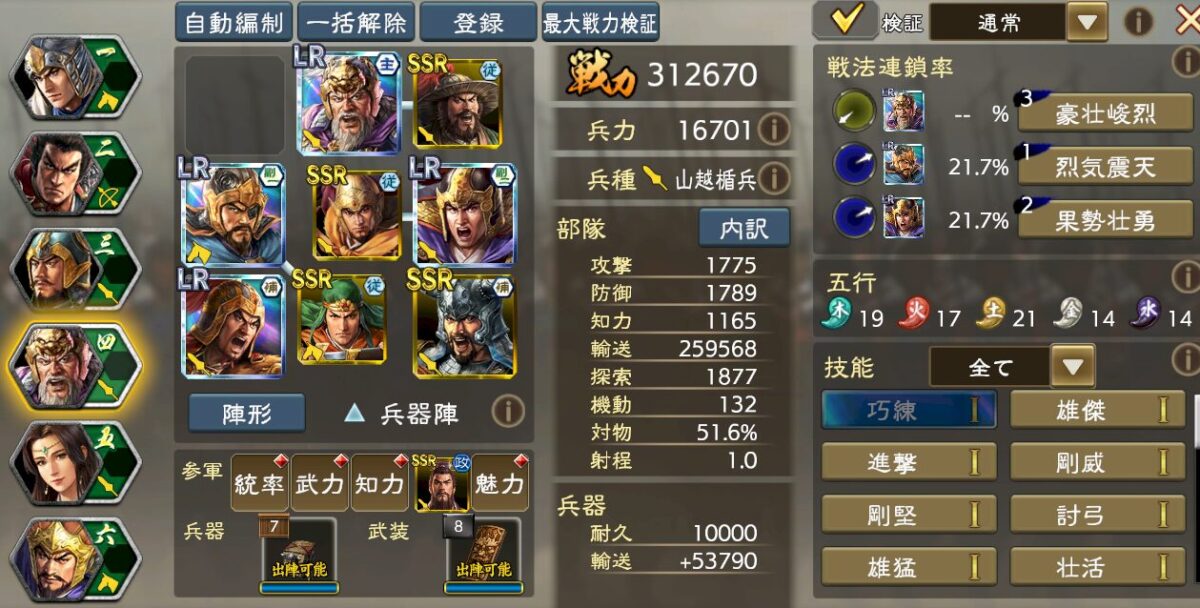Select the 武装 armament slot numbered 8
This screenshot has width=1200, height=608.
(x=483, y=550)
